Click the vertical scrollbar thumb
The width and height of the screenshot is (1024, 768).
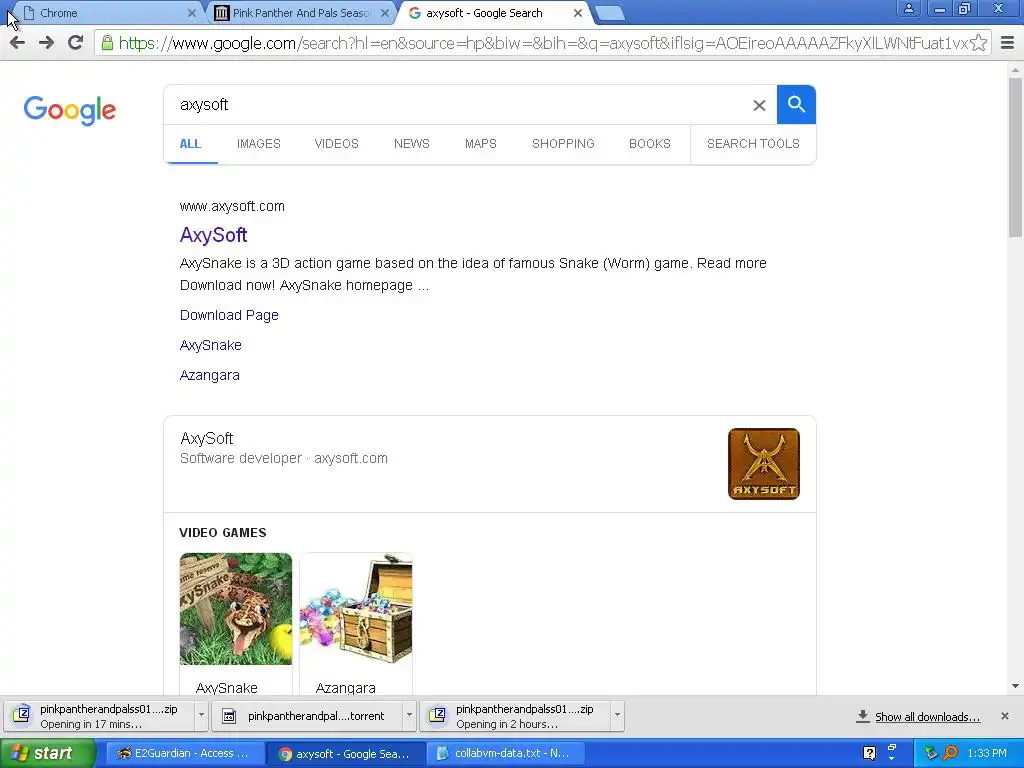click(x=1016, y=157)
